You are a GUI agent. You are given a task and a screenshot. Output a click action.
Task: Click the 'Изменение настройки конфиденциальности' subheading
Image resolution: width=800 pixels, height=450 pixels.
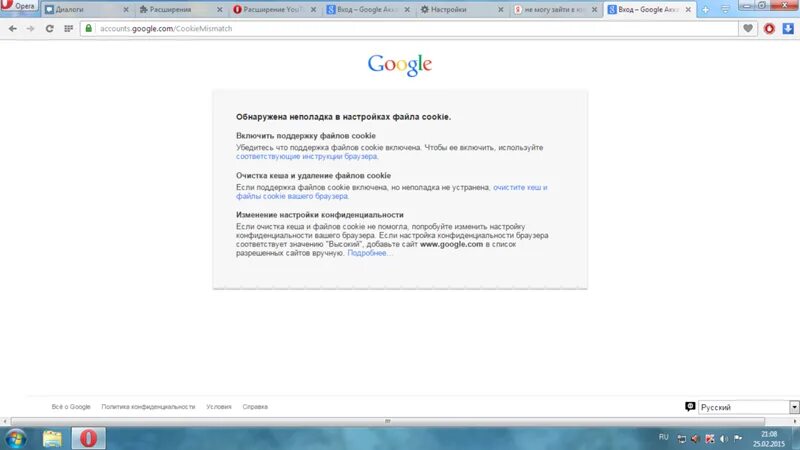pyautogui.click(x=319, y=215)
